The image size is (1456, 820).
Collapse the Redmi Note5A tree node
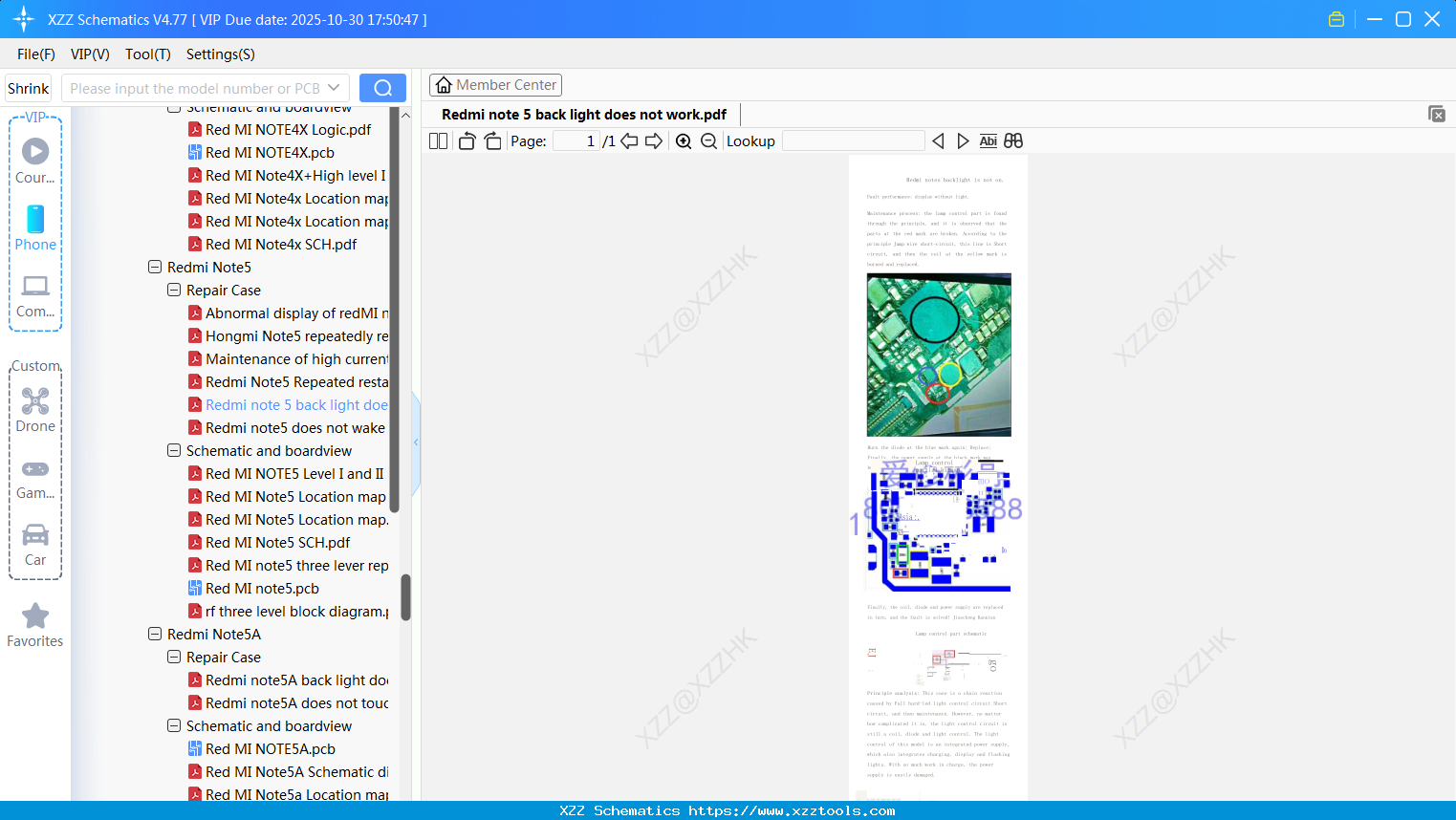155,634
